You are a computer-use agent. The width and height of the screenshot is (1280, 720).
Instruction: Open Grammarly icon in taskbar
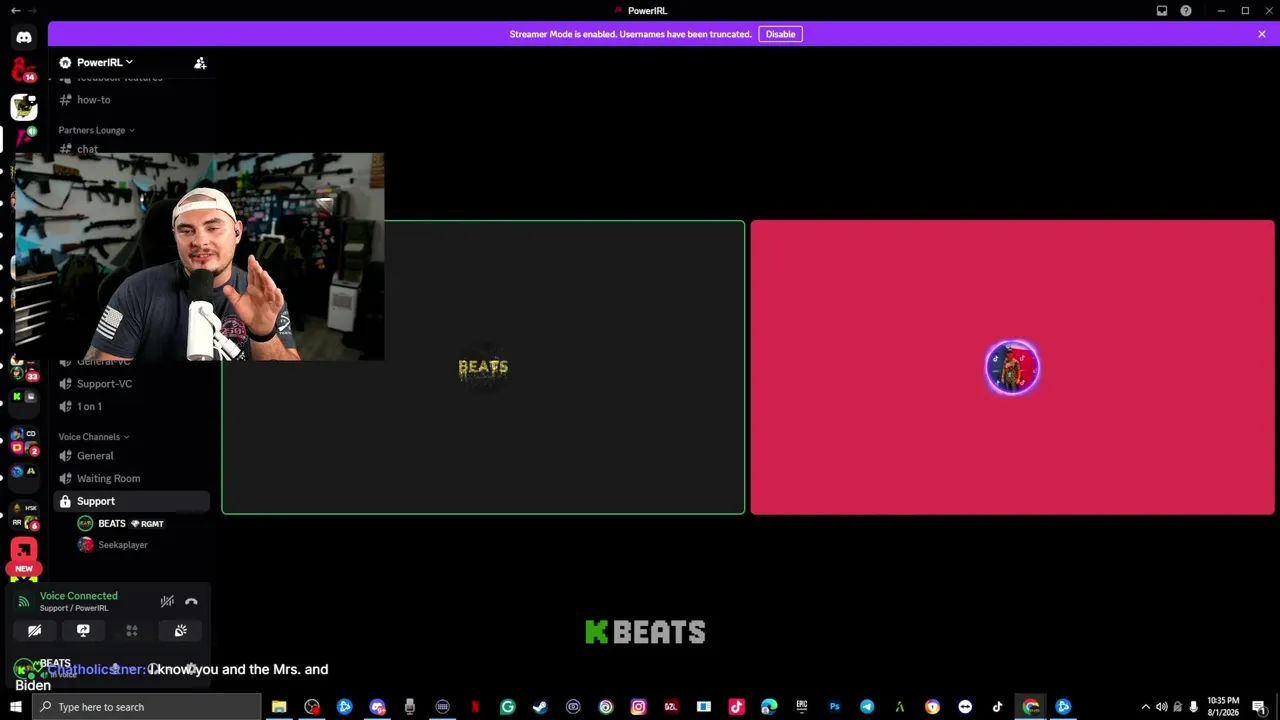(507, 707)
